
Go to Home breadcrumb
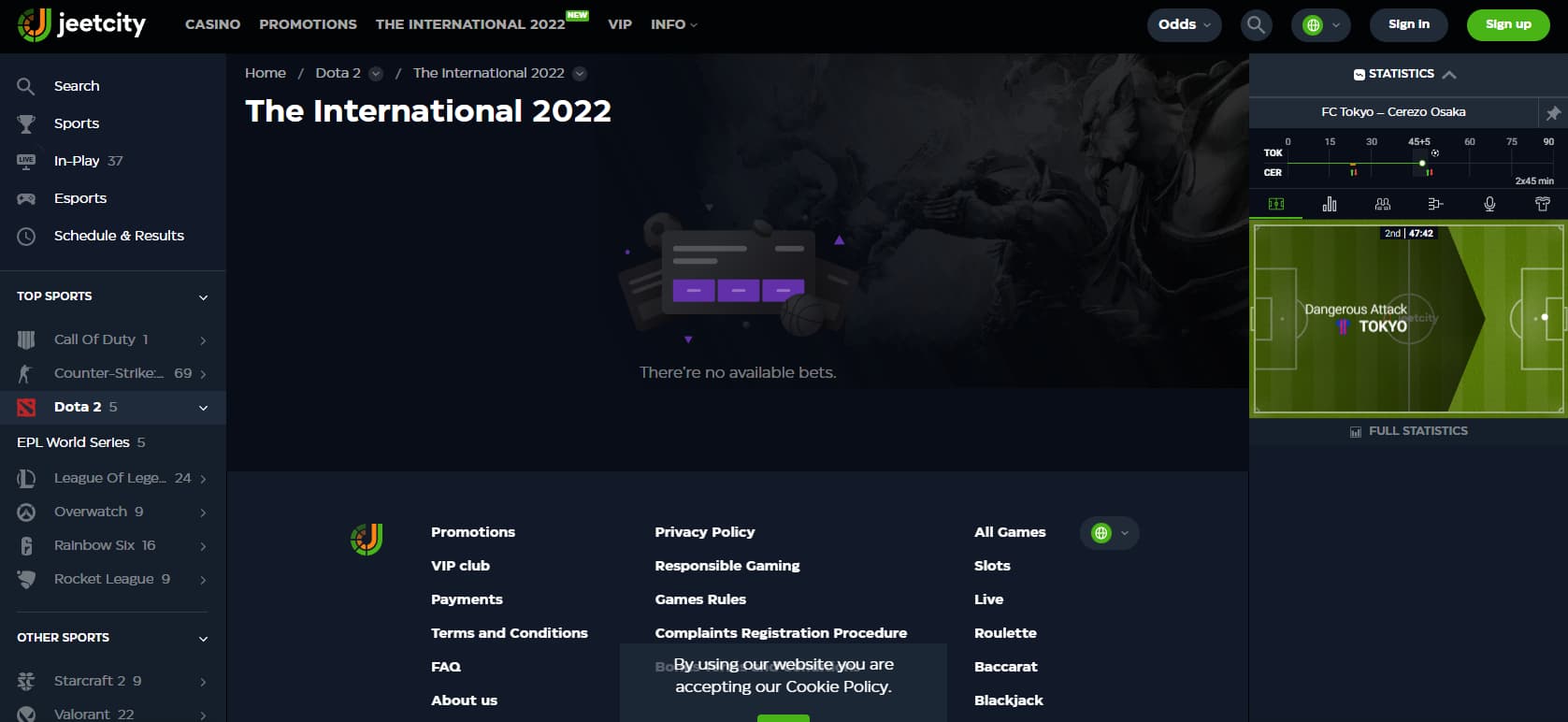pos(266,73)
